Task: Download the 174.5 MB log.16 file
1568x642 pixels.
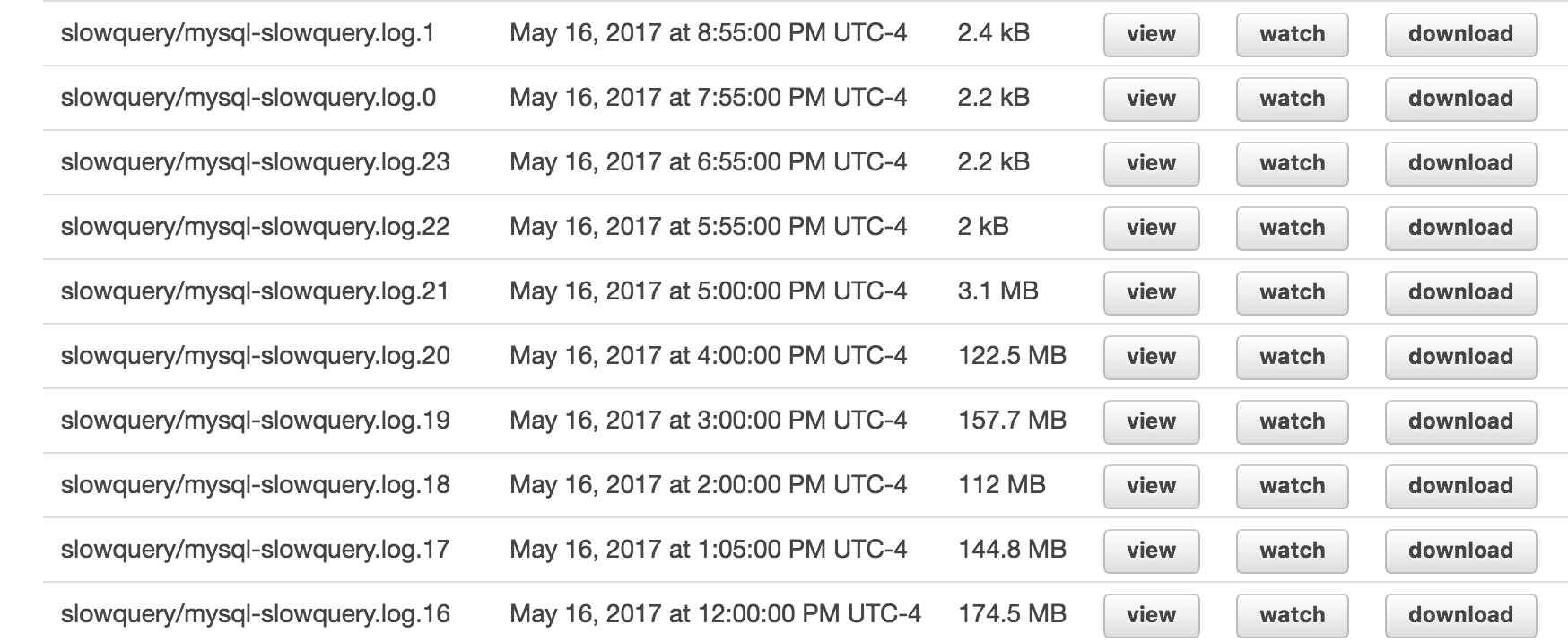Action: click(x=1460, y=615)
